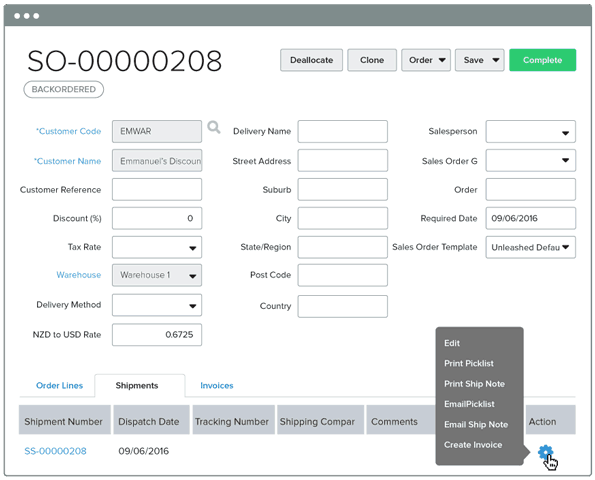Open the Warehouse 1 dropdown
The image size is (595, 480).
point(157,275)
